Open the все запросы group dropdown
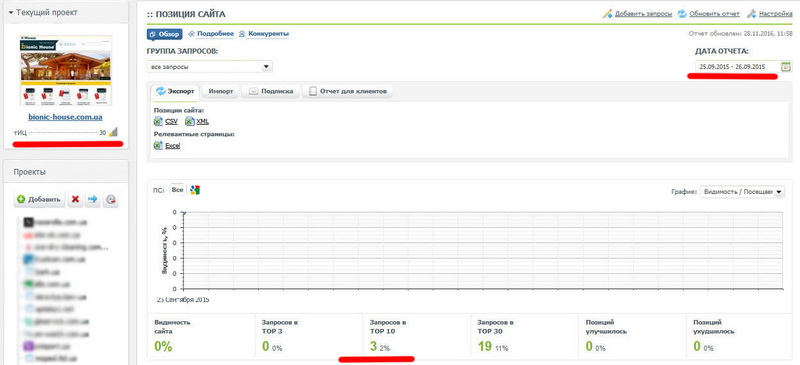800x365 pixels. [210, 67]
